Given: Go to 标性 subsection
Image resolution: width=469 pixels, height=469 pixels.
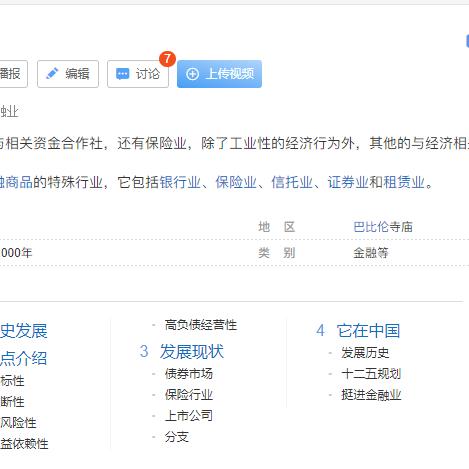Looking at the screenshot, I should click(12, 381).
